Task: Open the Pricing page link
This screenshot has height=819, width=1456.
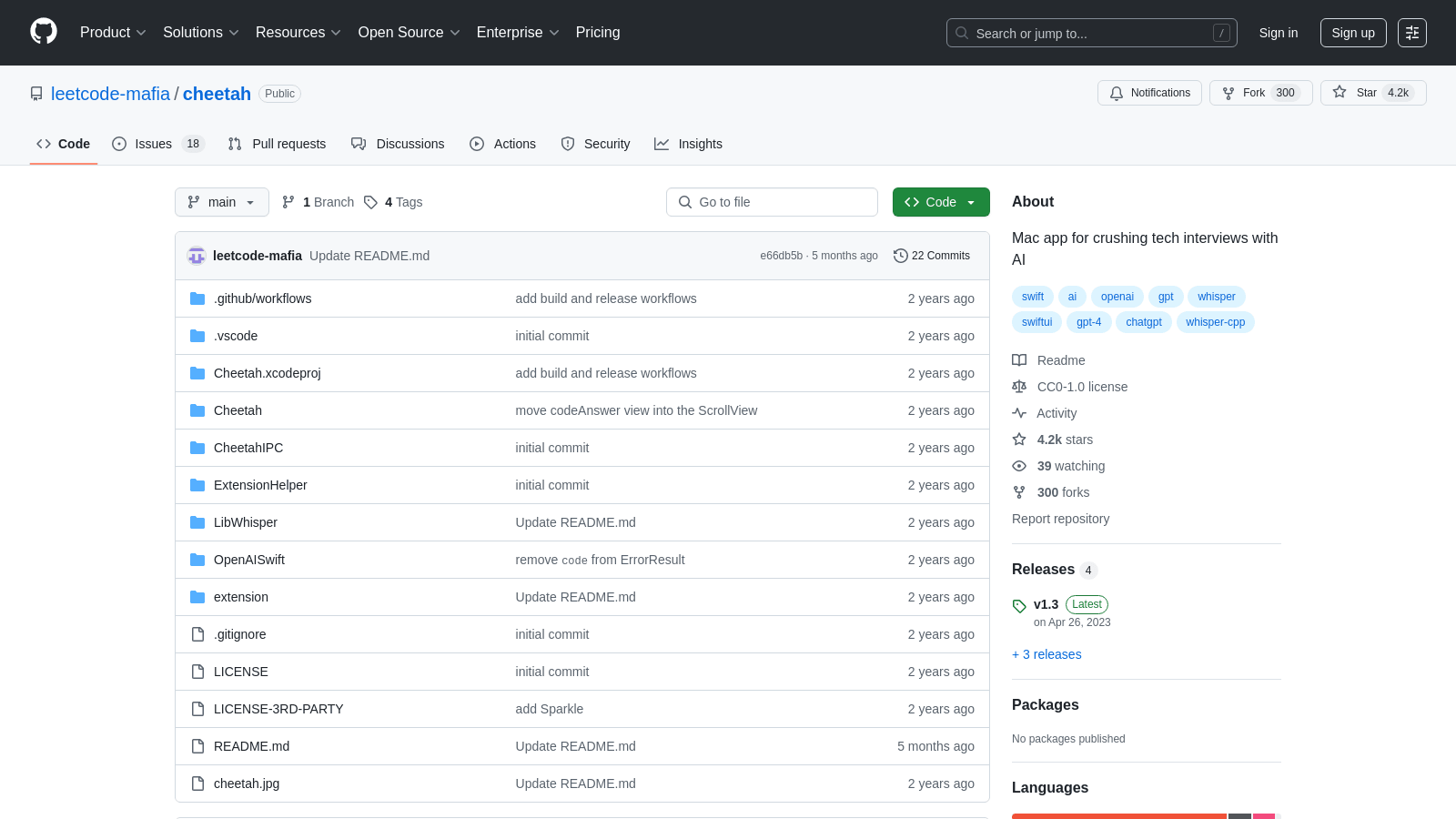Action: 598,32
